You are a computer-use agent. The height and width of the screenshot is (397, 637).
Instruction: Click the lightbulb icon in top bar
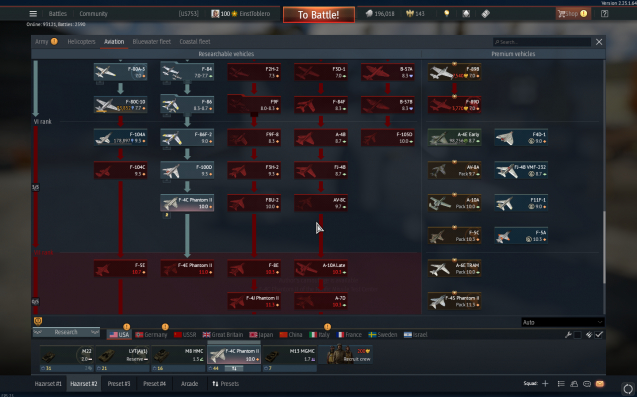(x=446, y=14)
